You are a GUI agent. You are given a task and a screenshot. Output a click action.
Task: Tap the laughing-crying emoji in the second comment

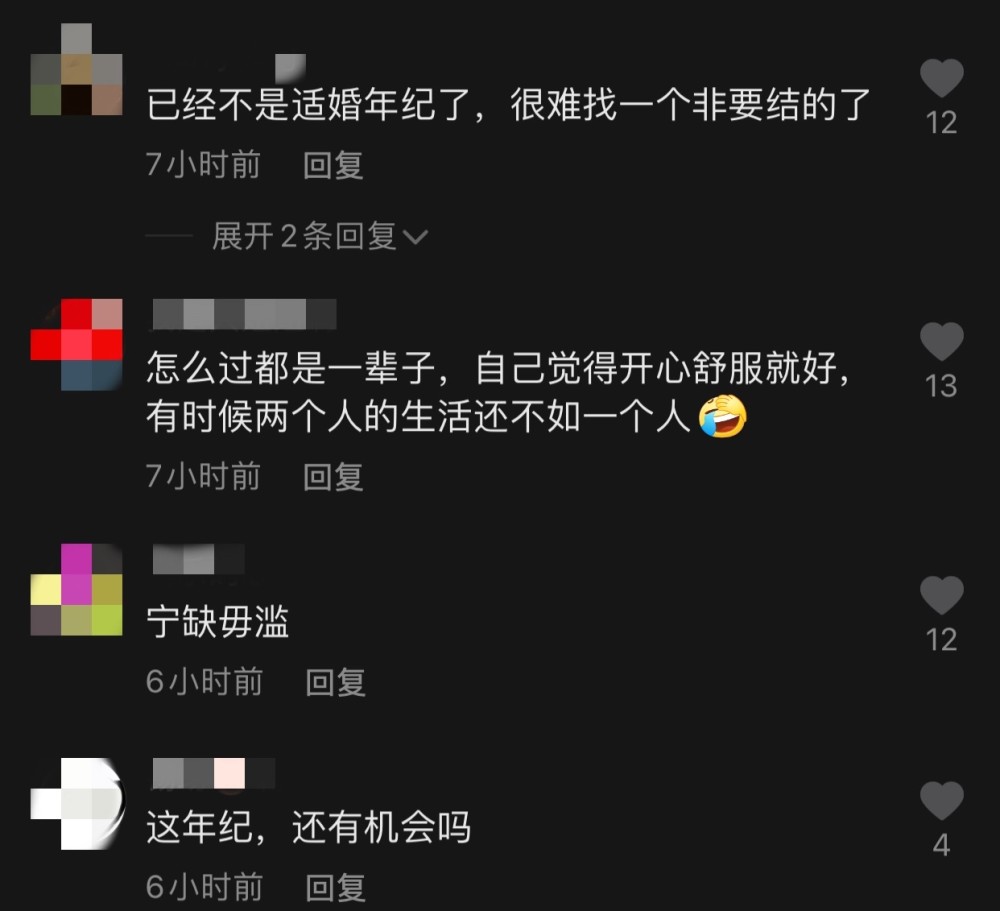(x=723, y=417)
